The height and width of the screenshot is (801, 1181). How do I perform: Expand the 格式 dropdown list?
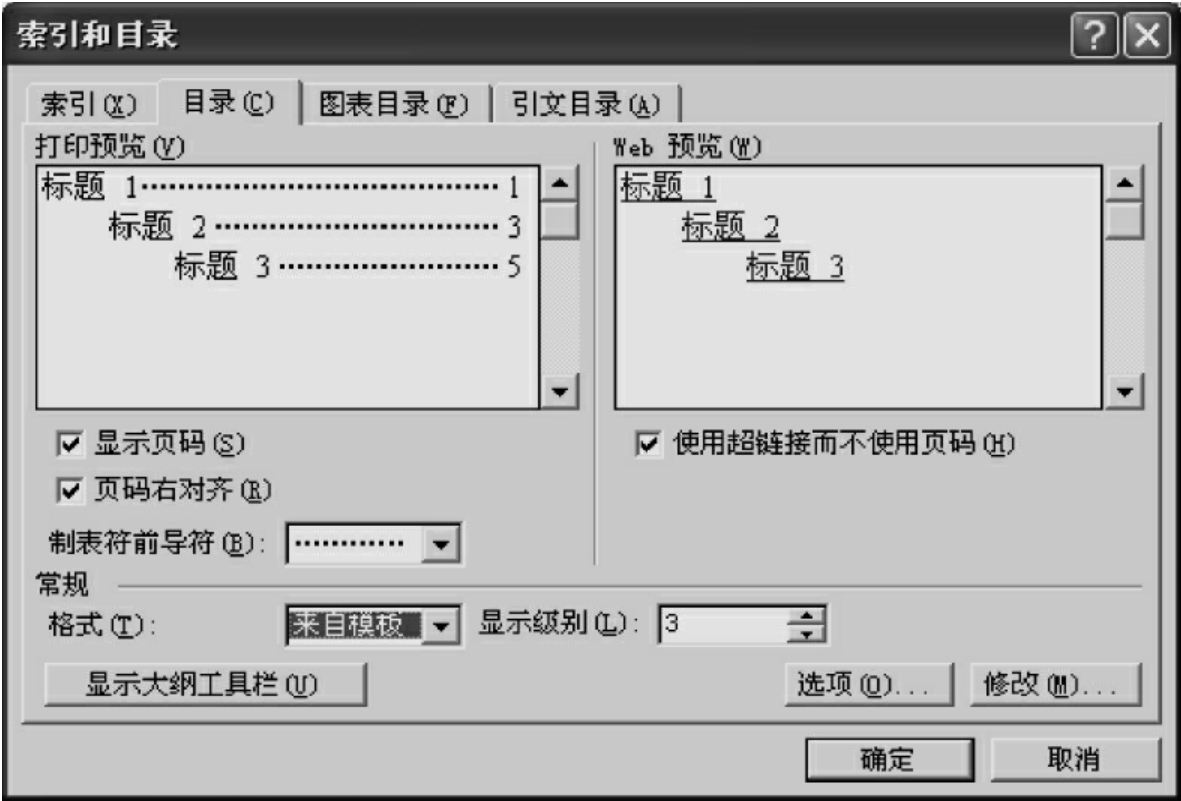(x=441, y=625)
